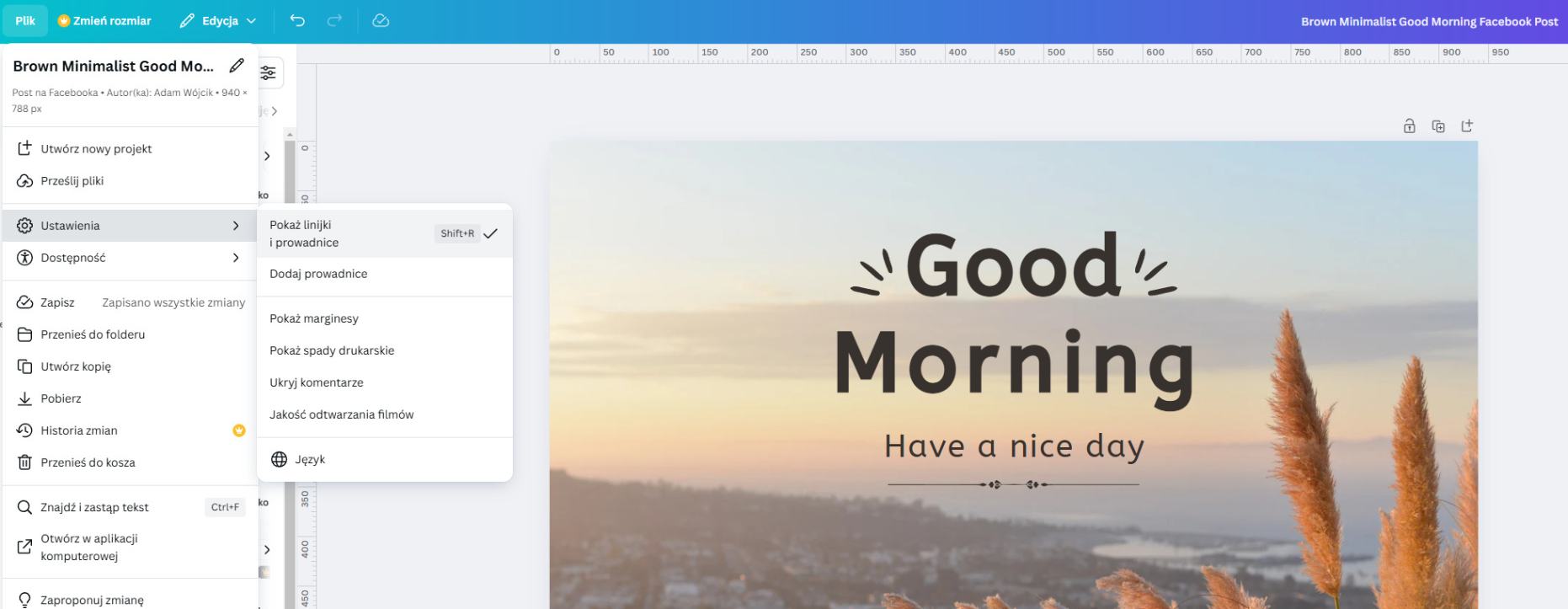Toggle Ukryj komentarze option
The height and width of the screenshot is (609, 1568).
(385, 382)
